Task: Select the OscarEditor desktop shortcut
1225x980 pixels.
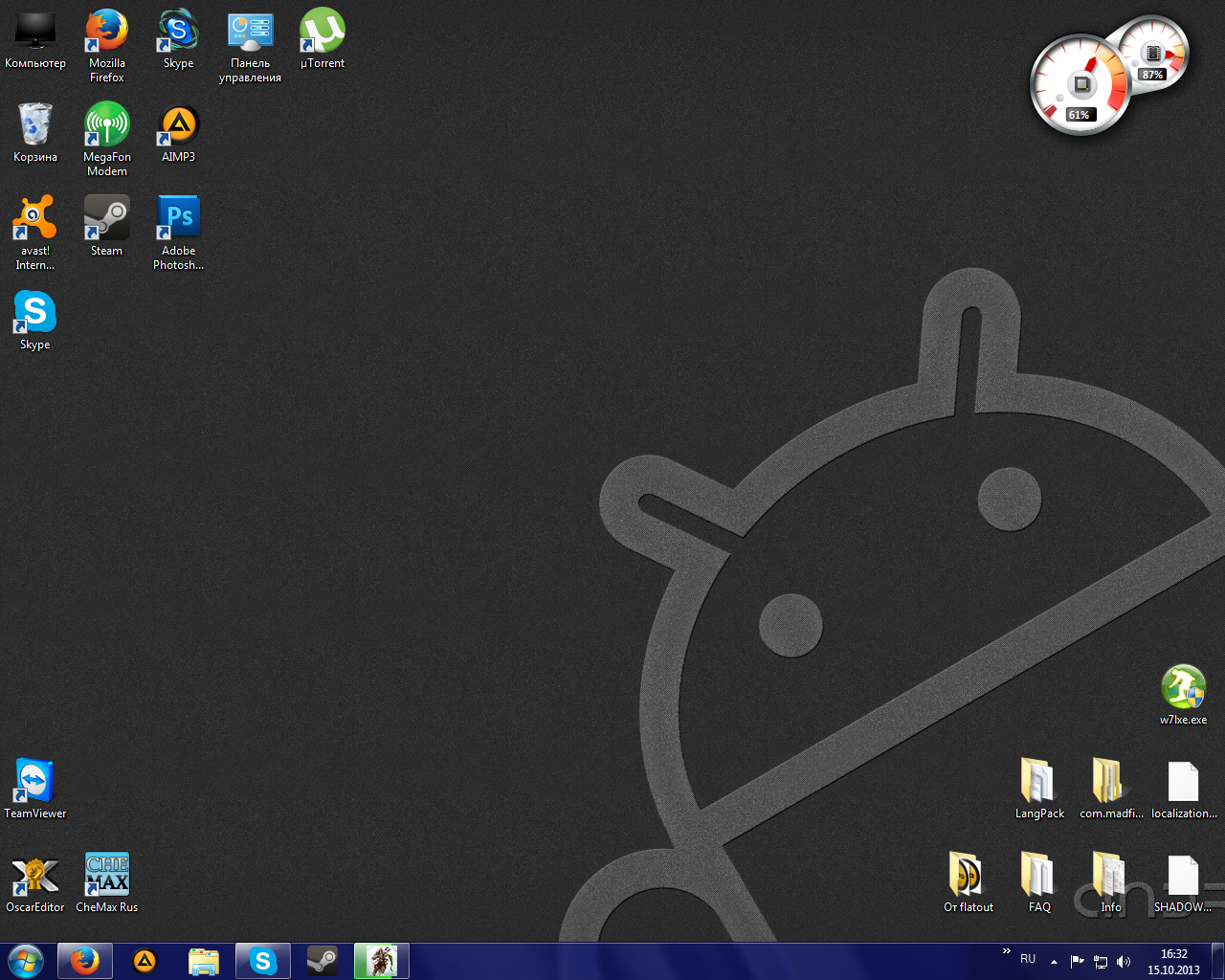Action: point(35,883)
